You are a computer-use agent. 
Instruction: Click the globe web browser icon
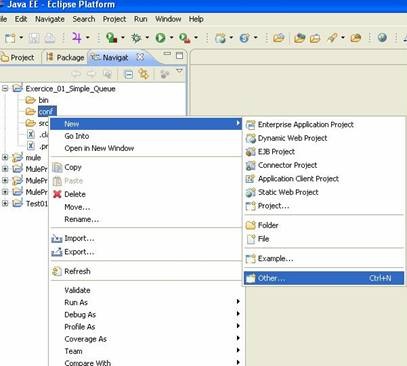[382, 37]
